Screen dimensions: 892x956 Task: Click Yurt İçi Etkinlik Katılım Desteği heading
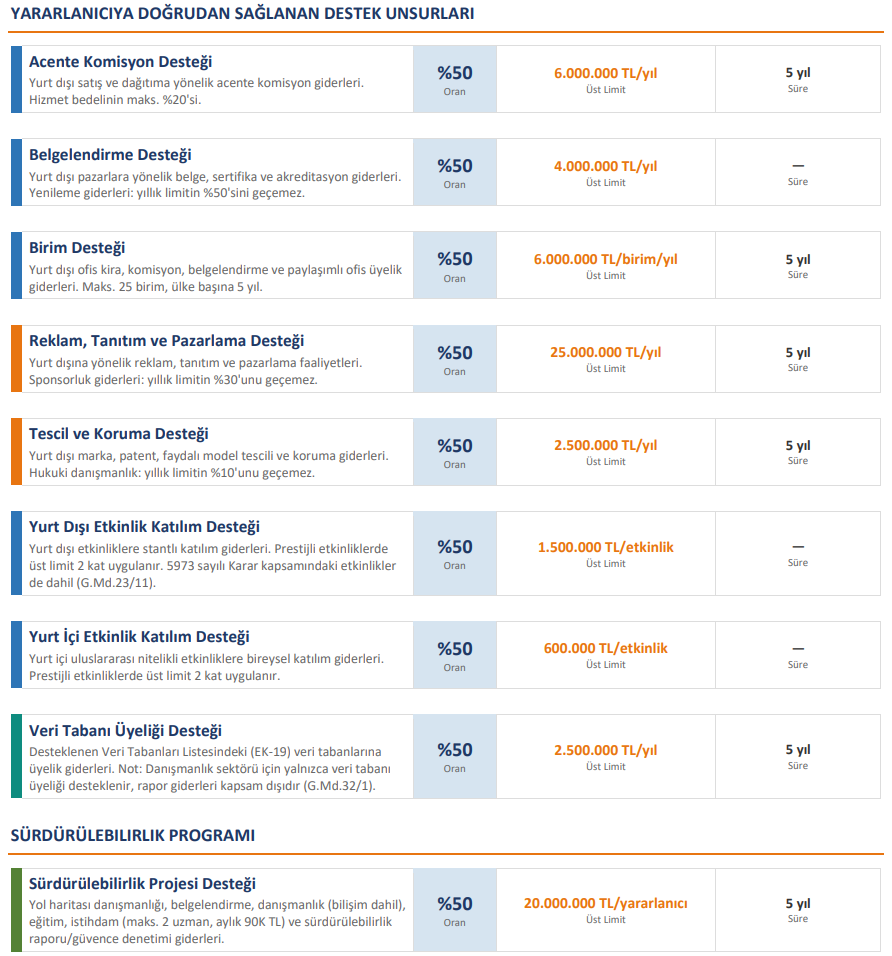pos(139,637)
